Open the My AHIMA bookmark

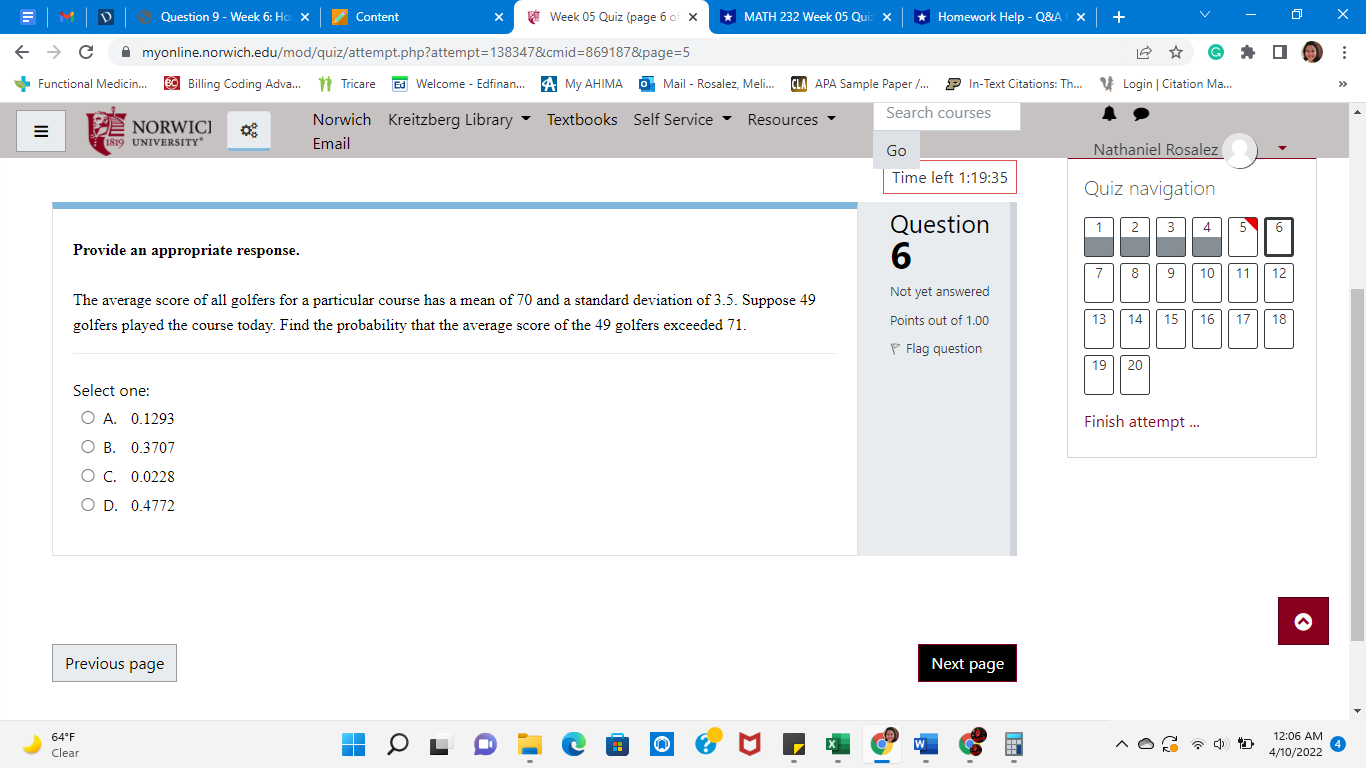click(x=582, y=84)
